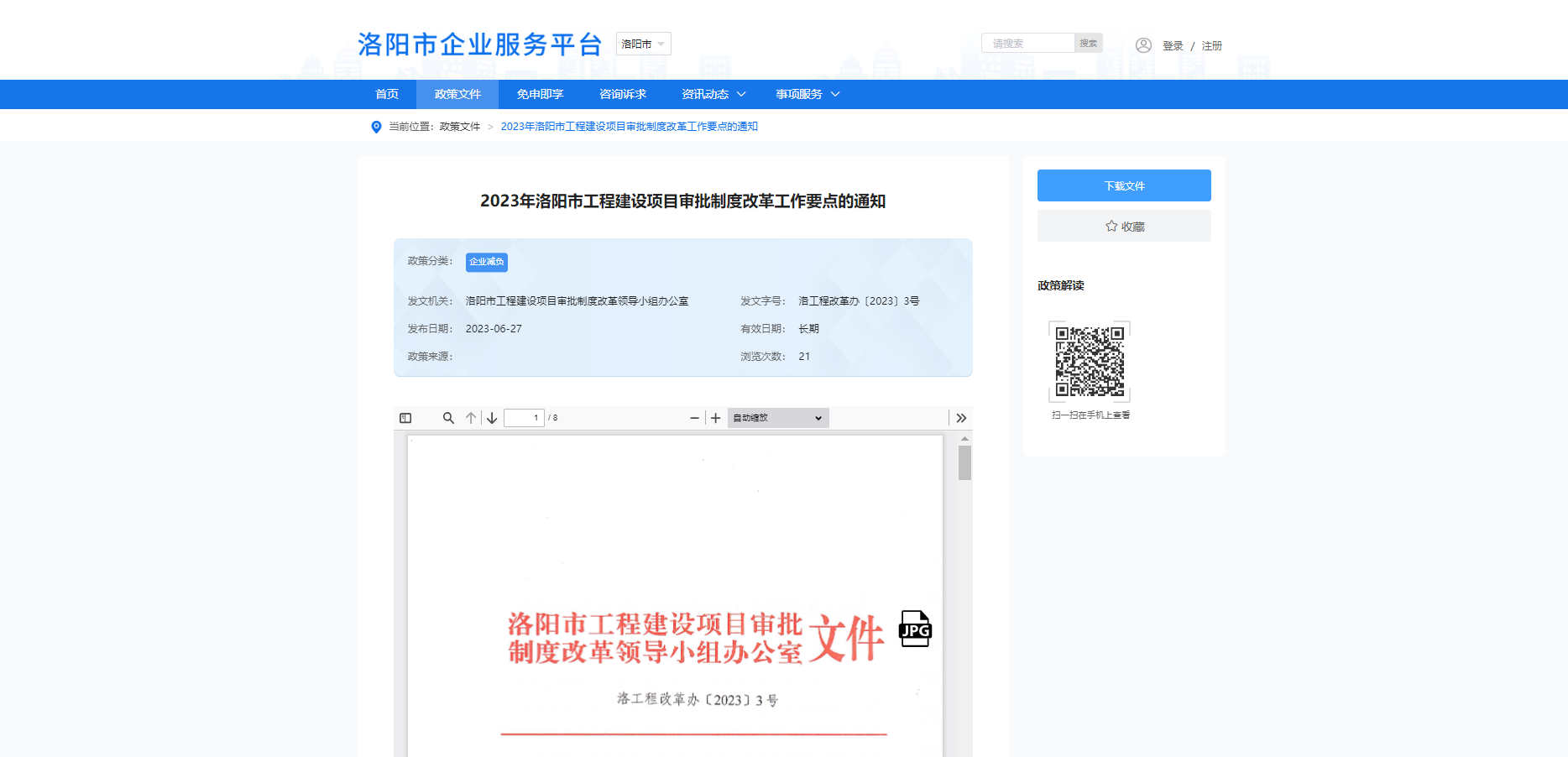Click the 扫一扫在手机上查看 caption
Screen dimensions: 1568x757
(x=1090, y=415)
